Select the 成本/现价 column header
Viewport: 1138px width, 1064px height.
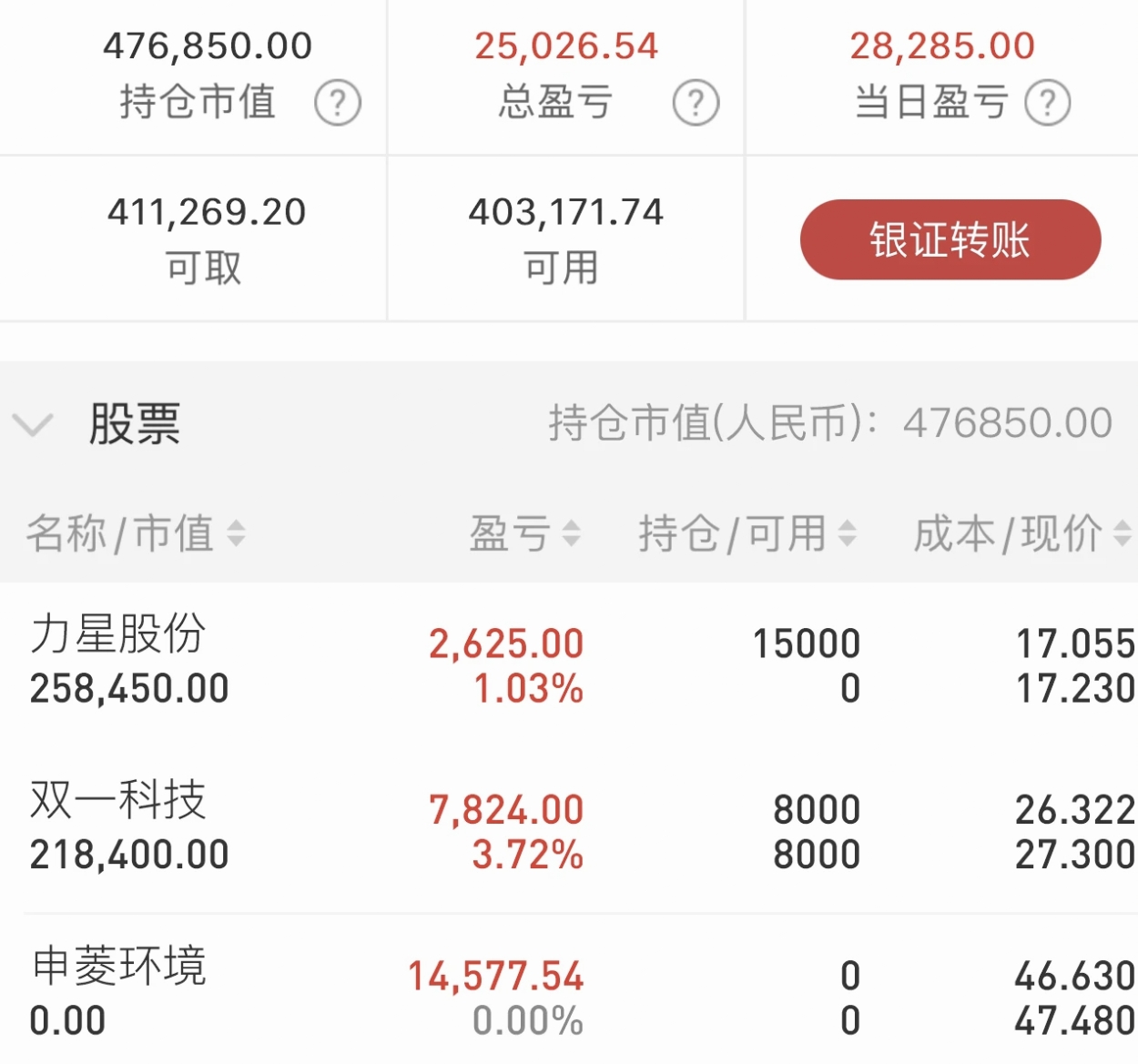click(1009, 533)
